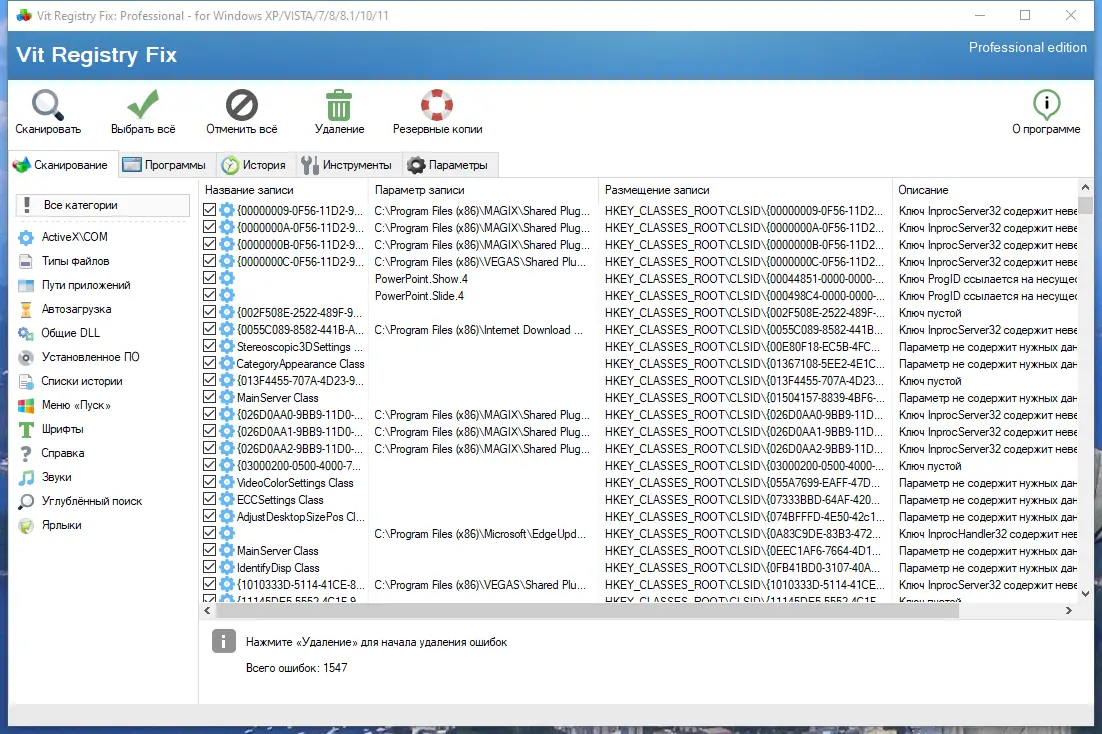1102x734 pixels.
Task: Click gear icon of CategoryAppearance Class row
Action: (226, 363)
